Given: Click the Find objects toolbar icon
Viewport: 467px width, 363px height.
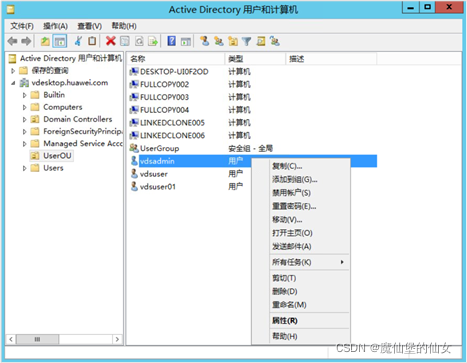Looking at the screenshot, I should [x=261, y=41].
